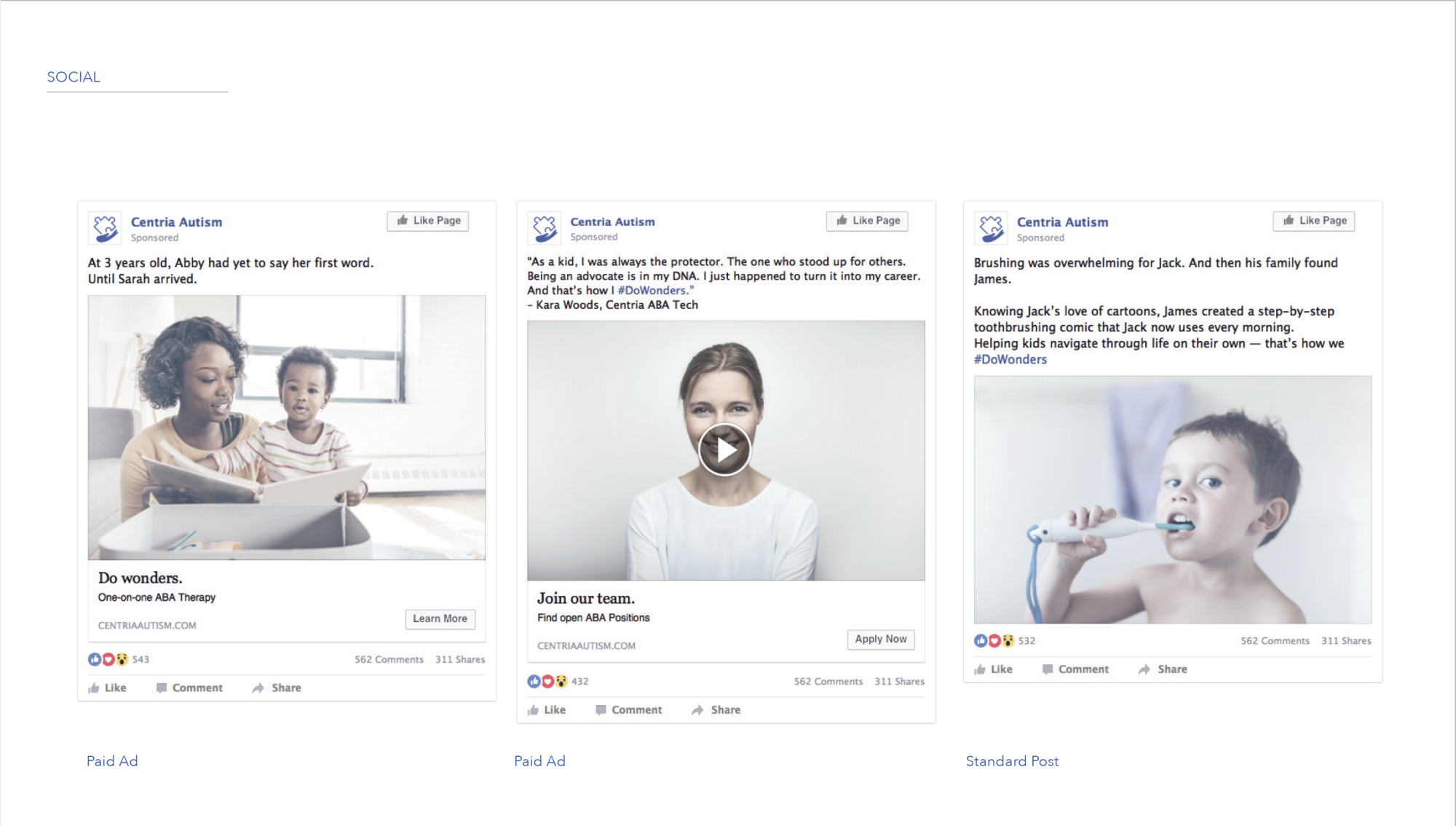Share the Abby post
The width and height of the screenshot is (1456, 826).
click(277, 688)
